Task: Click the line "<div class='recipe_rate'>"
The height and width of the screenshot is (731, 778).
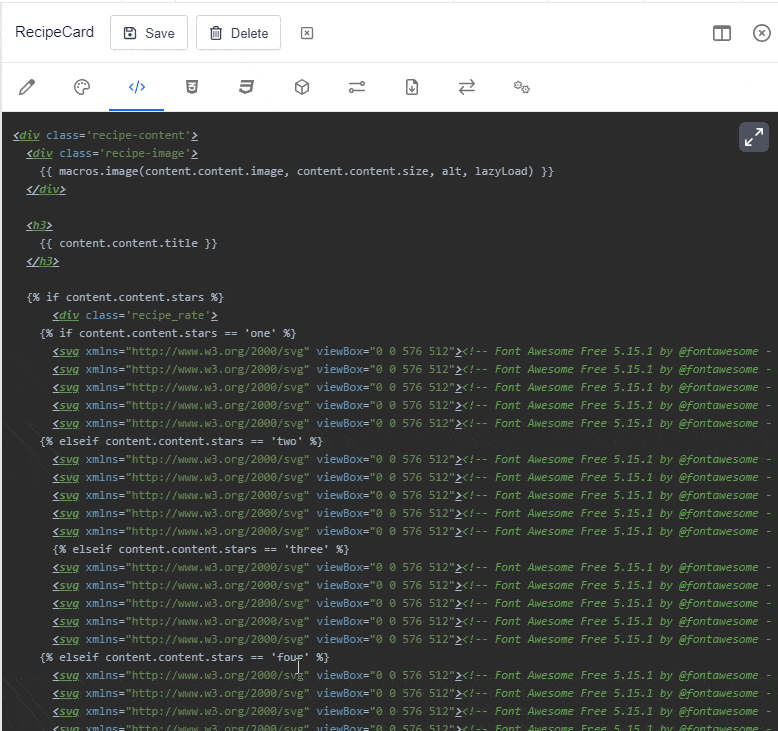Action: click(135, 316)
